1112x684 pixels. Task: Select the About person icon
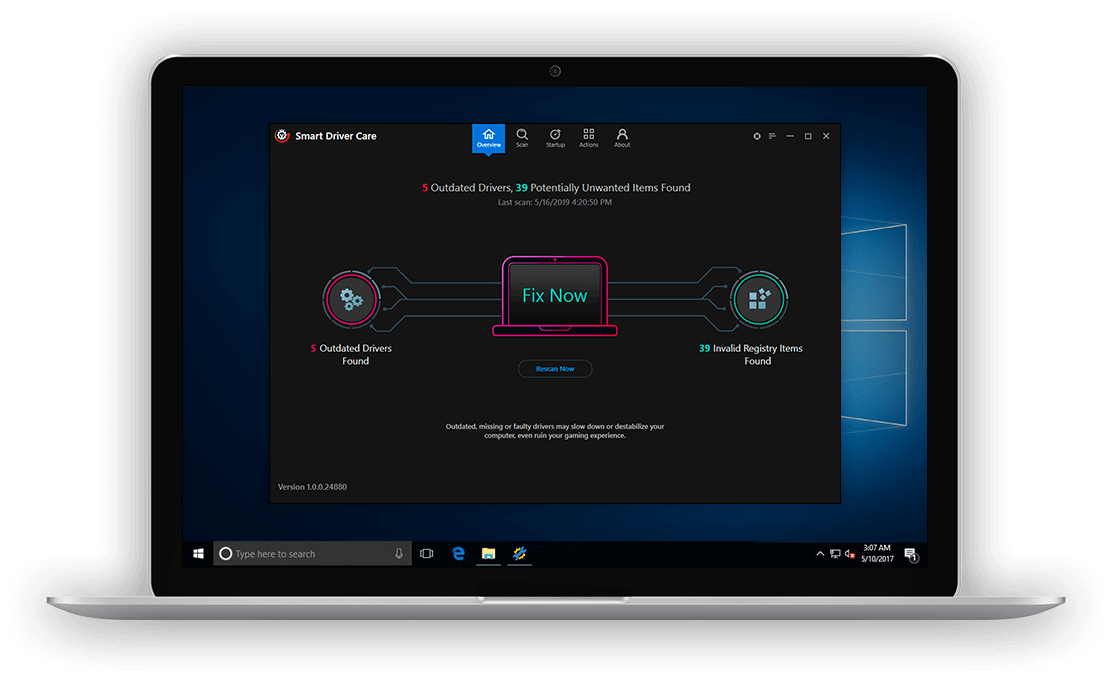pyautogui.click(x=622, y=134)
